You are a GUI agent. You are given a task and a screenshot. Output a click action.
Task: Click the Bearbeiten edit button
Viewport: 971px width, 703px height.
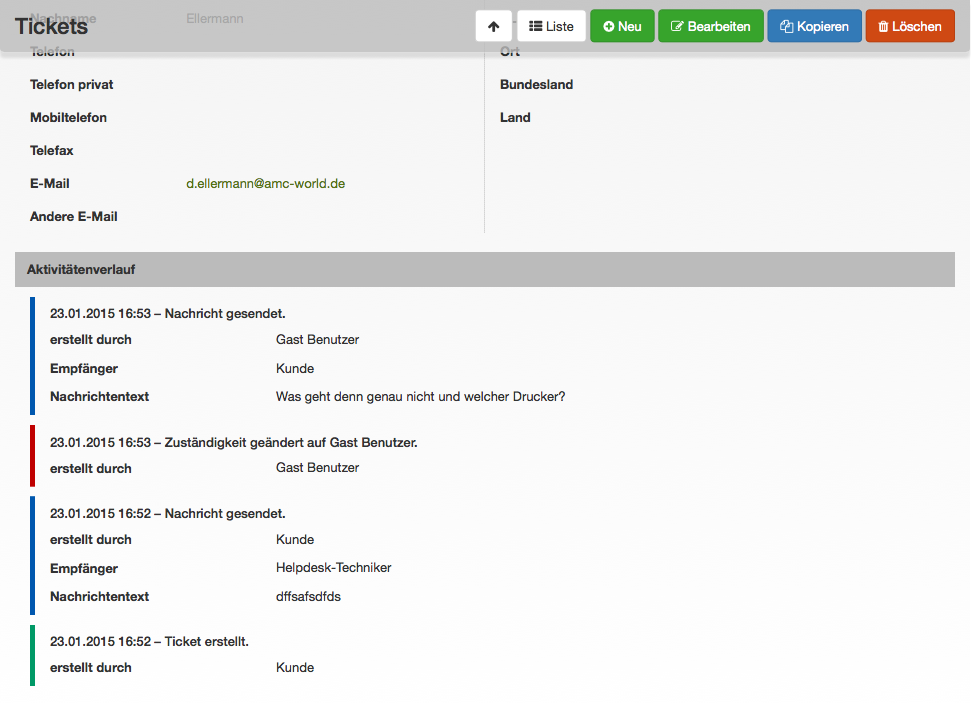point(710,26)
